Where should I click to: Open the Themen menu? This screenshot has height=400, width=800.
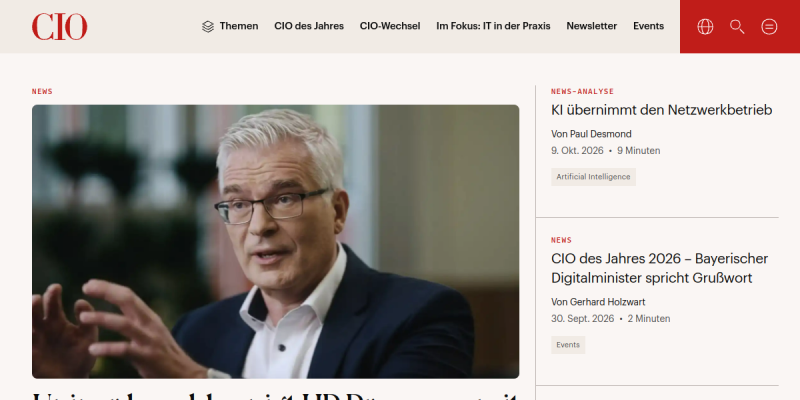coord(239,26)
